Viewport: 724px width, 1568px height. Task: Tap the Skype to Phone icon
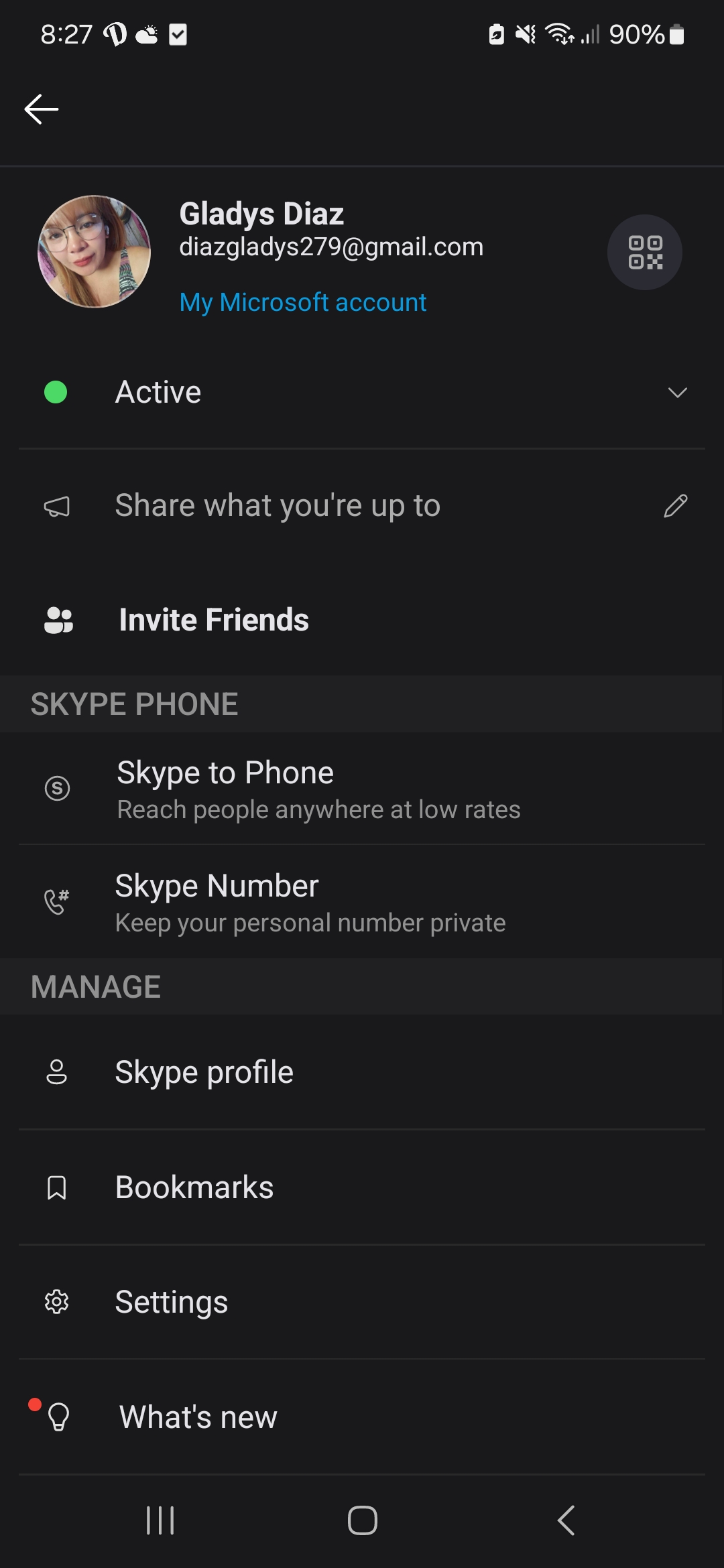click(x=57, y=788)
